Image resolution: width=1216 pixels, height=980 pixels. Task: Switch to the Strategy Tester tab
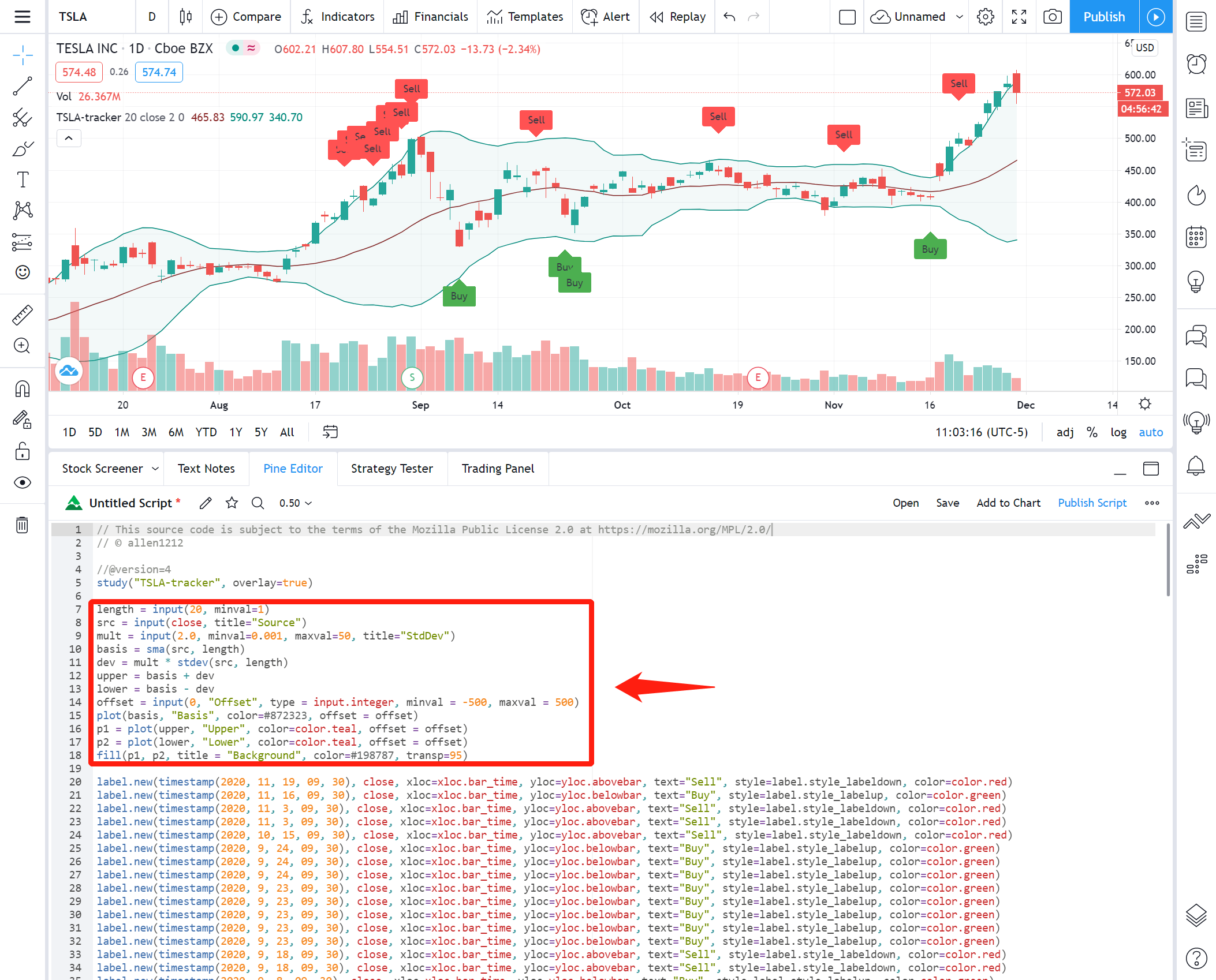[391, 469]
